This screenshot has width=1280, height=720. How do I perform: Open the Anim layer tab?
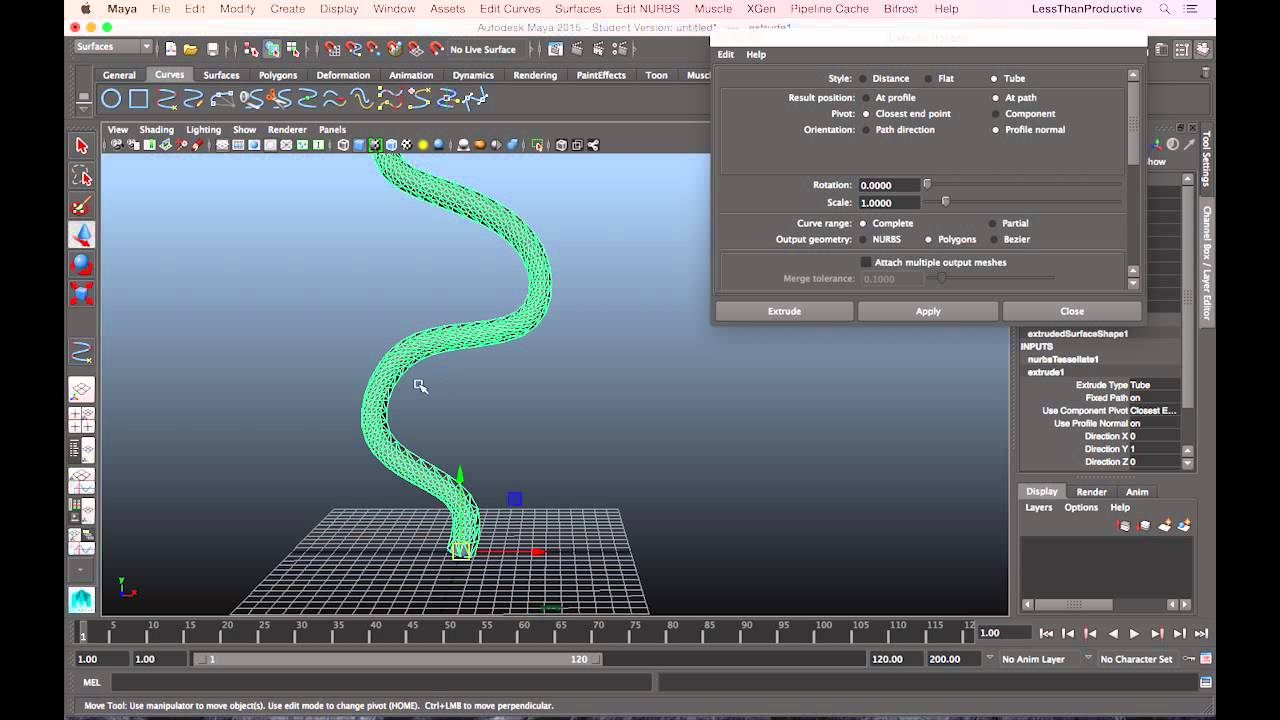[x=1137, y=492]
